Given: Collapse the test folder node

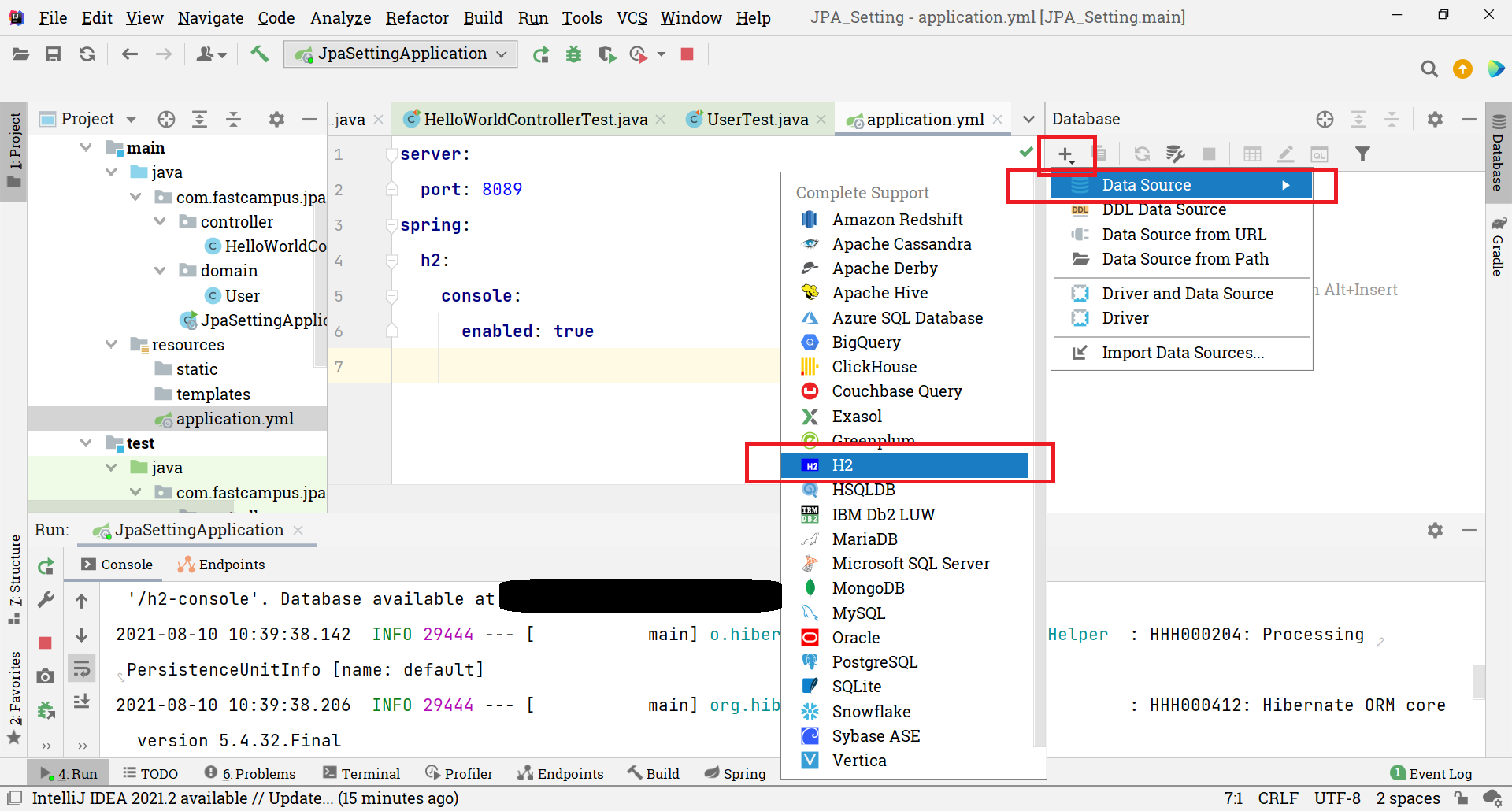Looking at the screenshot, I should [x=86, y=443].
